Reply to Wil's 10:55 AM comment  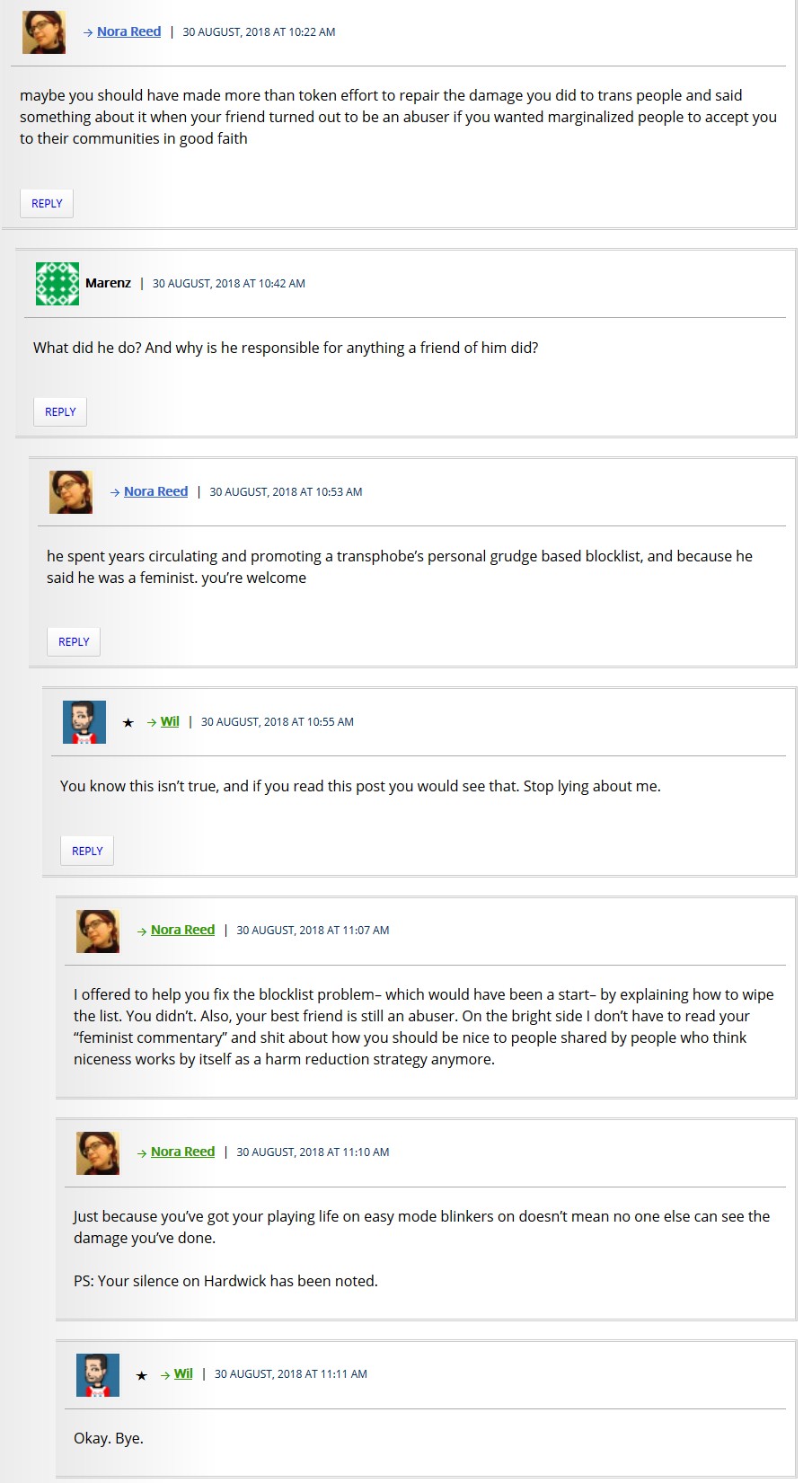(87, 851)
